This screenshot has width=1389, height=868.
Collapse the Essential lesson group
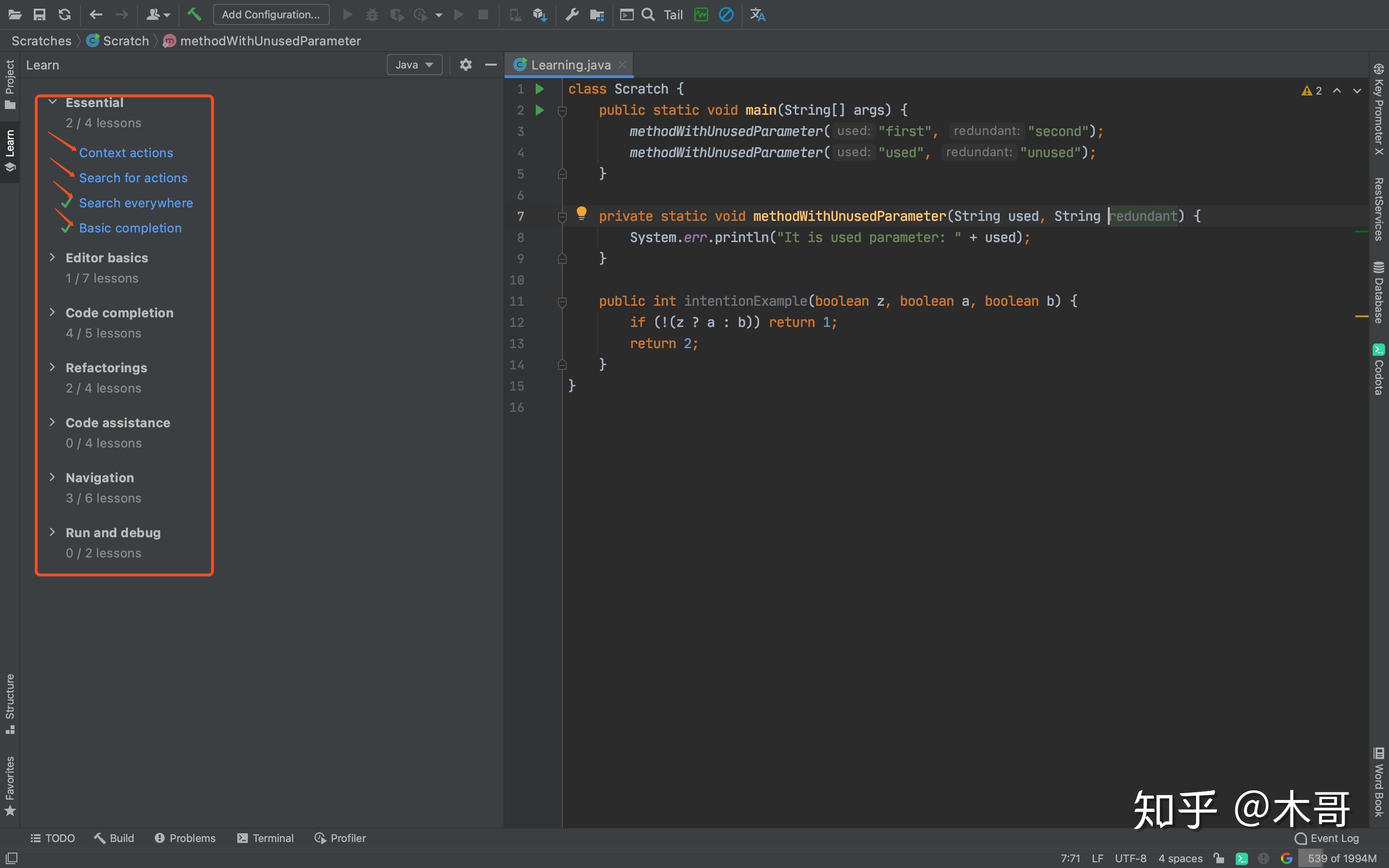(x=53, y=102)
